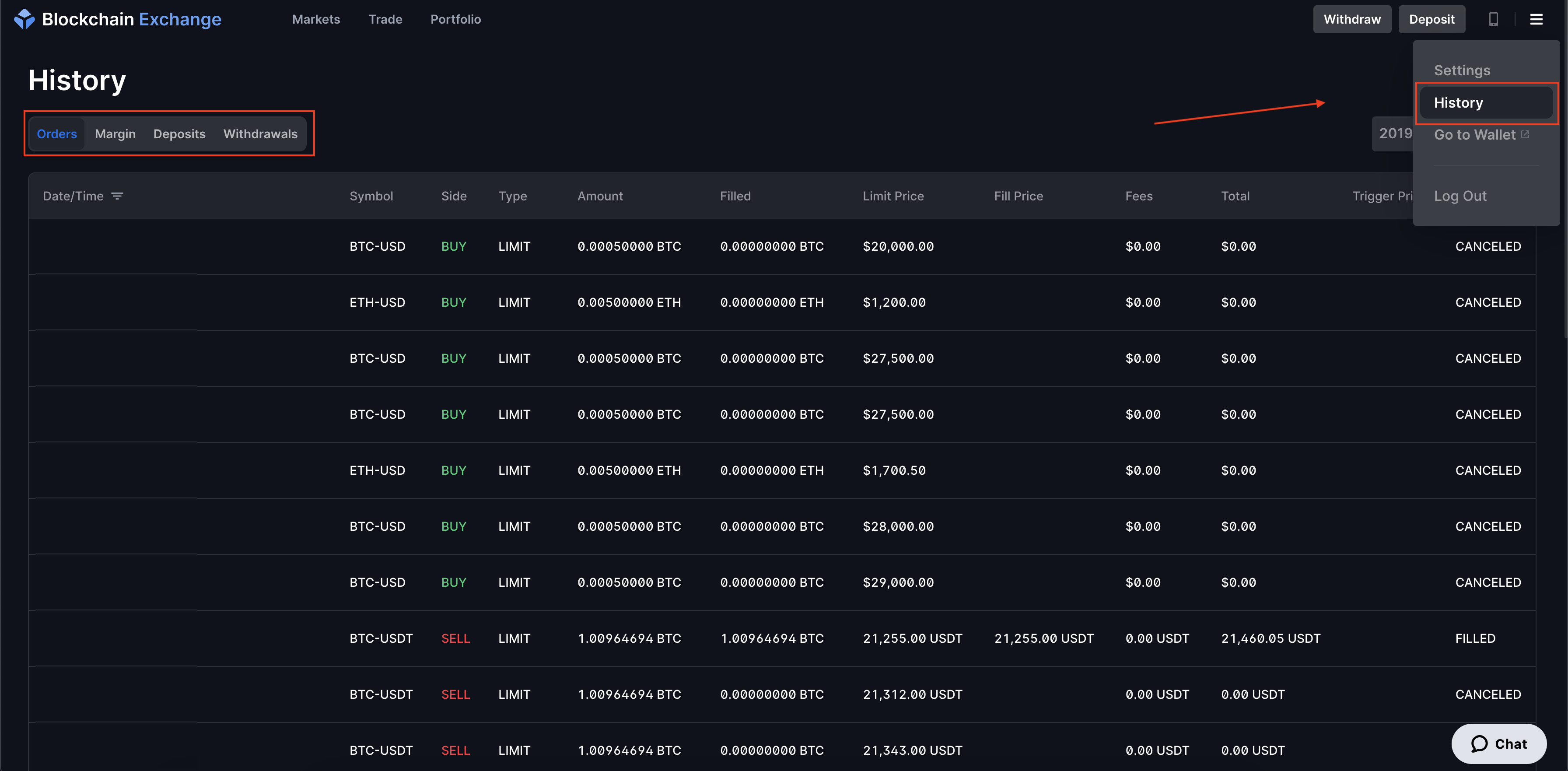Image resolution: width=1568 pixels, height=771 pixels.
Task: Click the Amount column header
Action: 600,196
